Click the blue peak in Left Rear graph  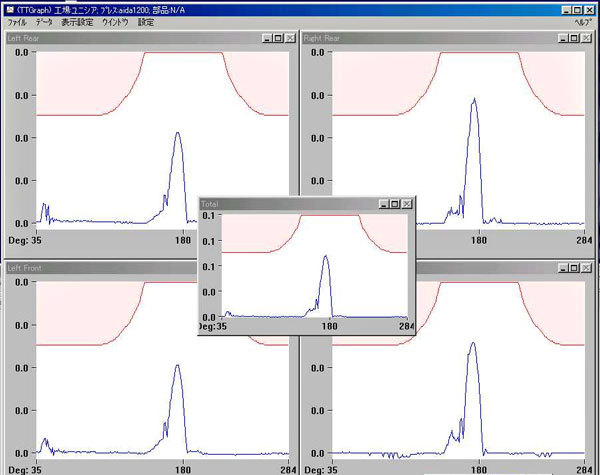point(177,134)
